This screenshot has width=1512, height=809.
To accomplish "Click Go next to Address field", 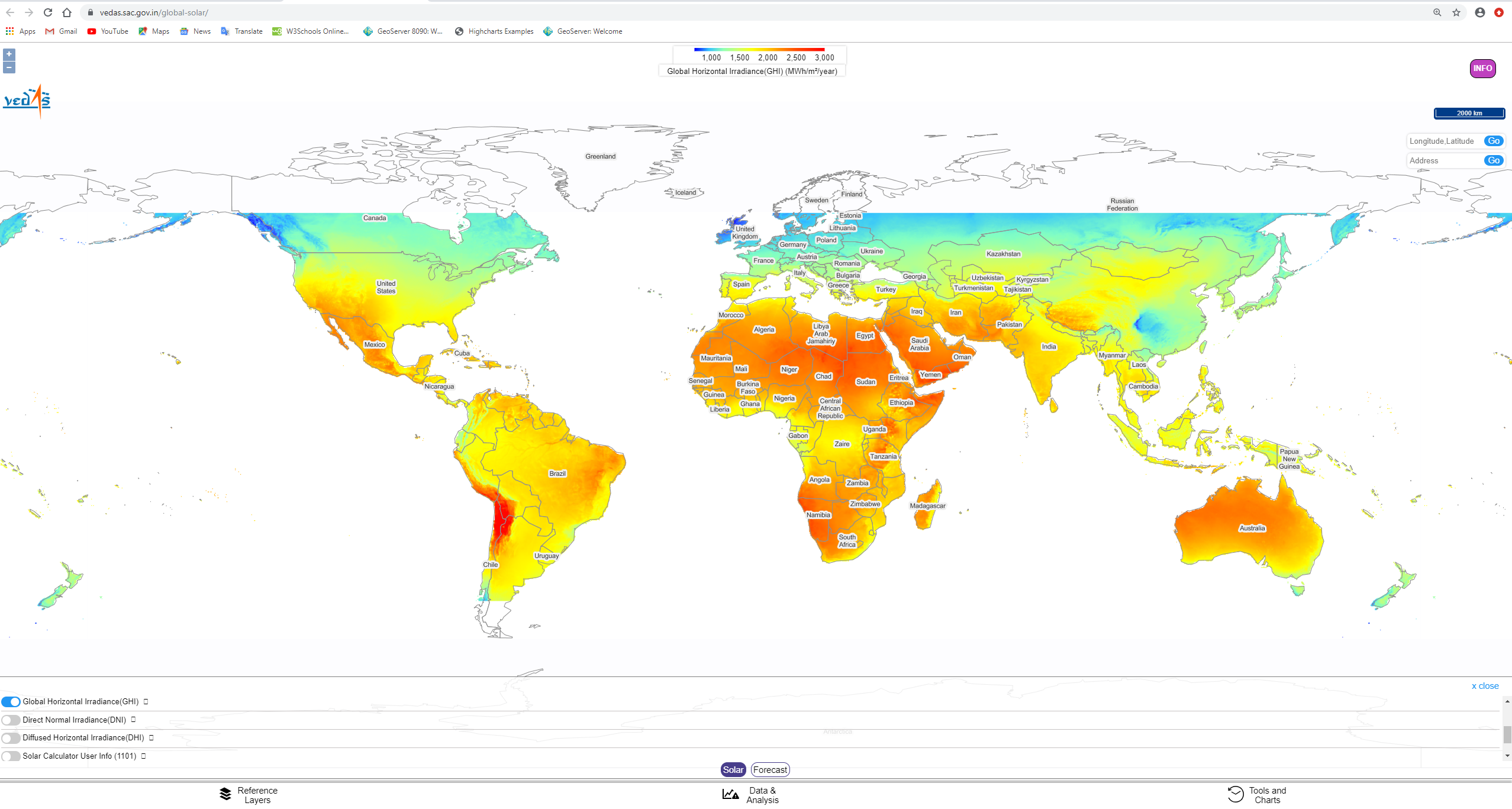I will [1494, 160].
